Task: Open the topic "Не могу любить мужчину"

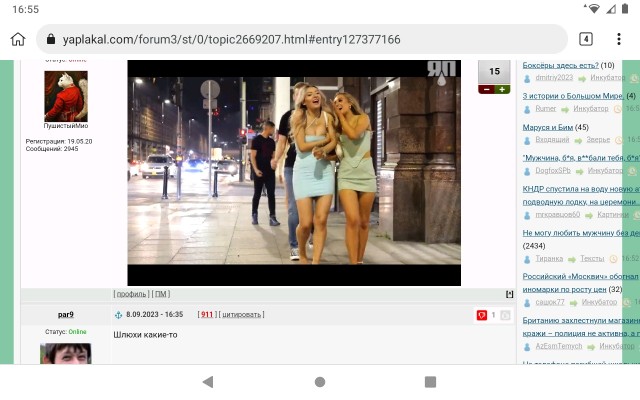Action: pos(581,233)
